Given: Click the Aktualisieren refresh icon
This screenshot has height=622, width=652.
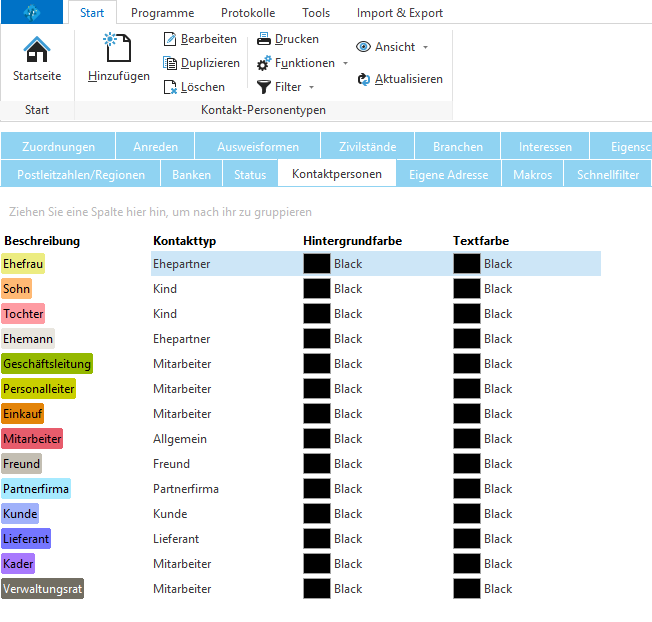Looking at the screenshot, I should pos(364,79).
